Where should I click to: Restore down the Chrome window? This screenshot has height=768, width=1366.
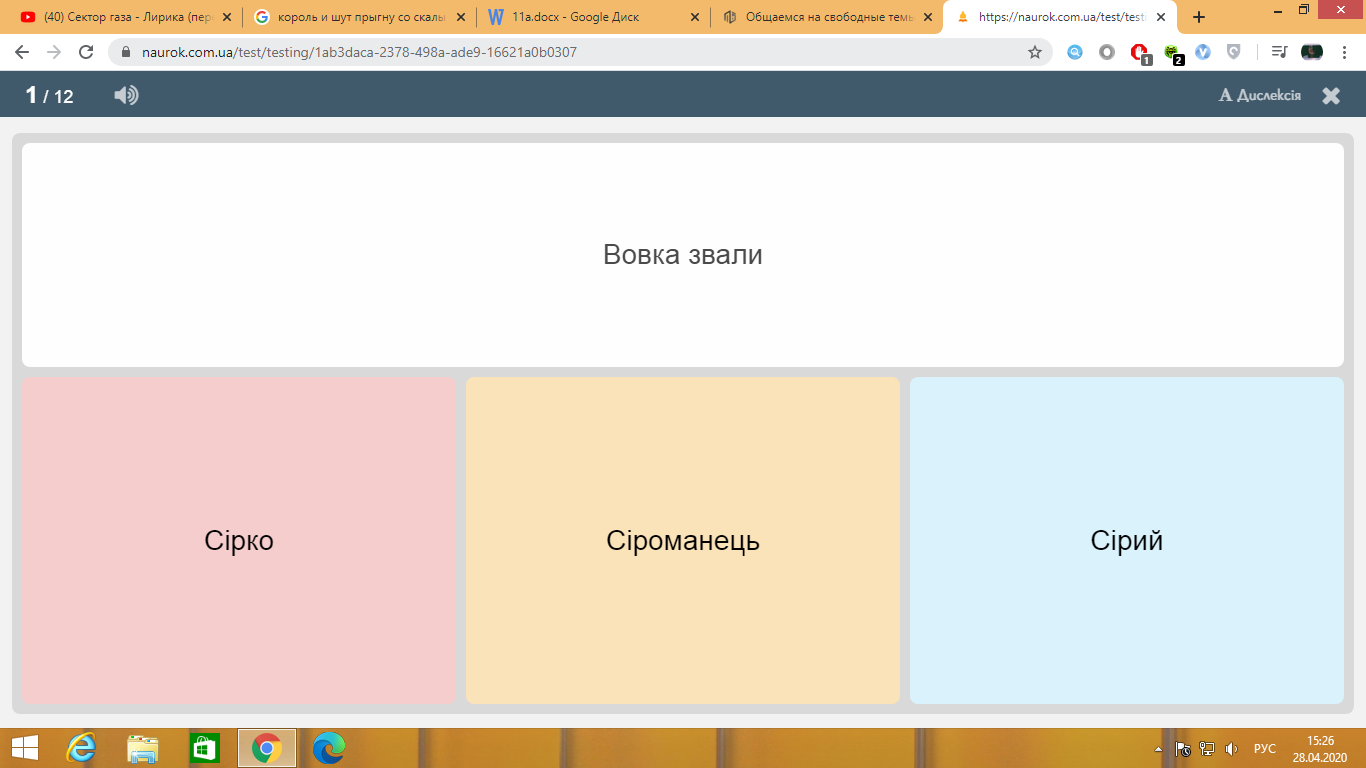(1304, 9)
